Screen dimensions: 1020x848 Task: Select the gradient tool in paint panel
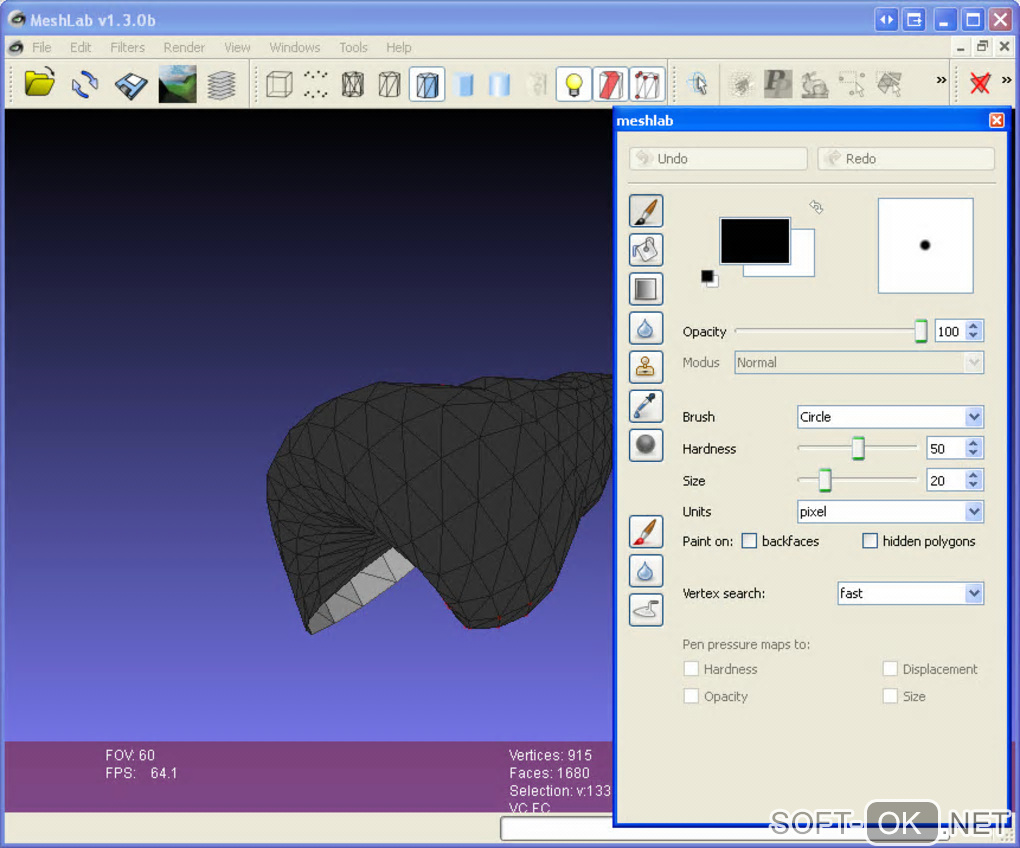click(646, 289)
